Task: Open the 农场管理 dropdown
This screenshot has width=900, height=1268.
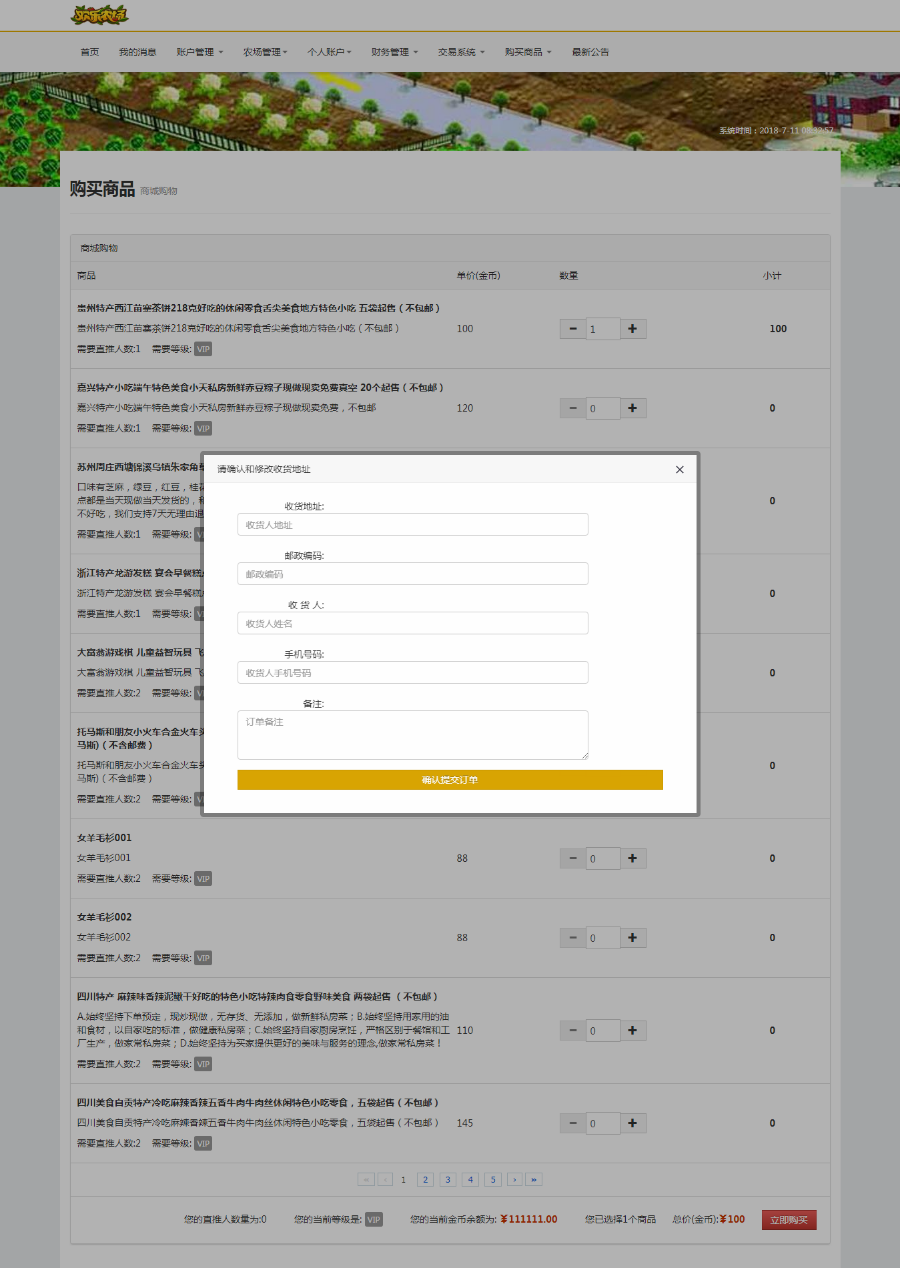Action: point(264,52)
